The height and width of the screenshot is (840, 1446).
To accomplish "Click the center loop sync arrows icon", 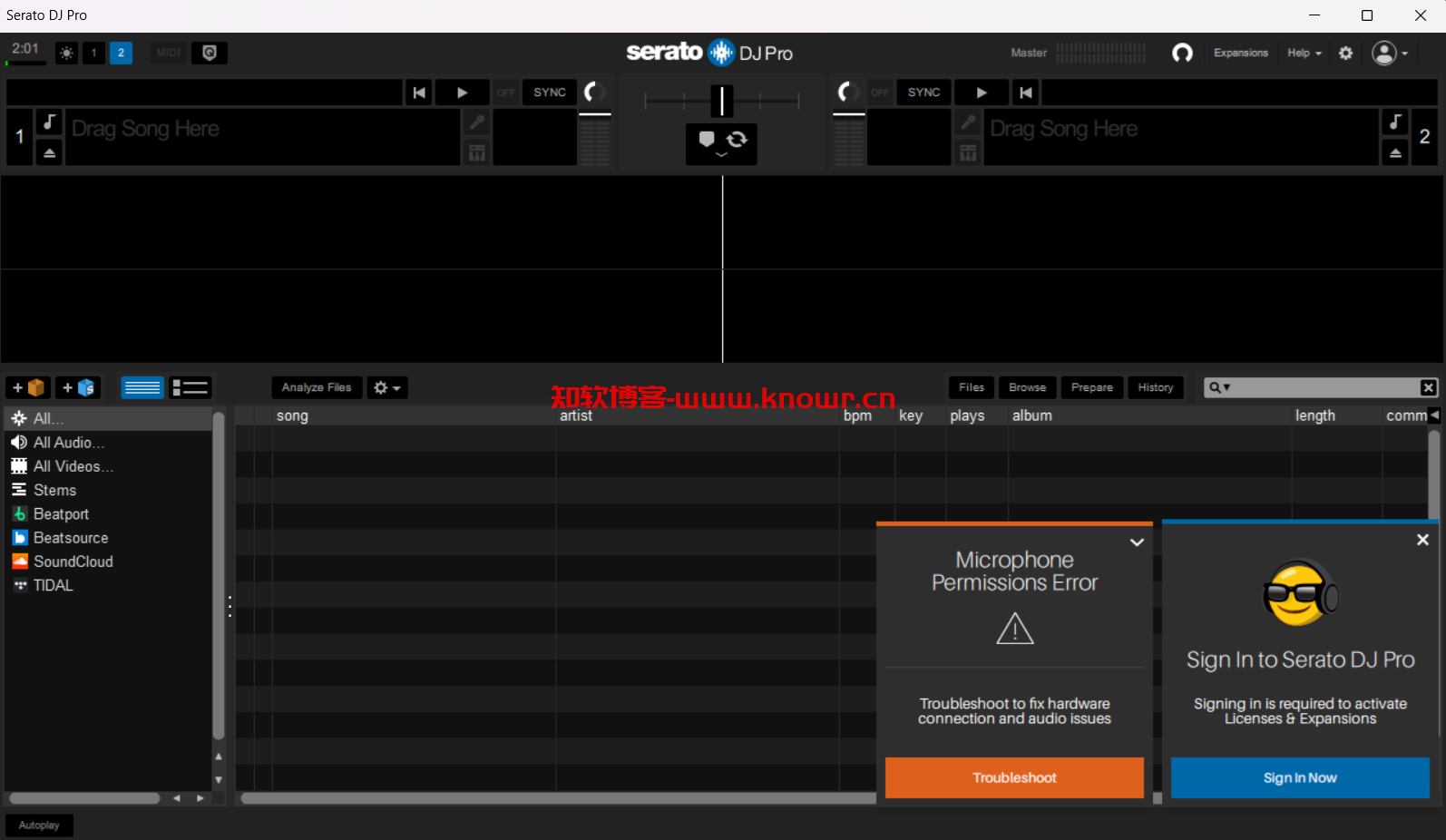I will (x=738, y=139).
